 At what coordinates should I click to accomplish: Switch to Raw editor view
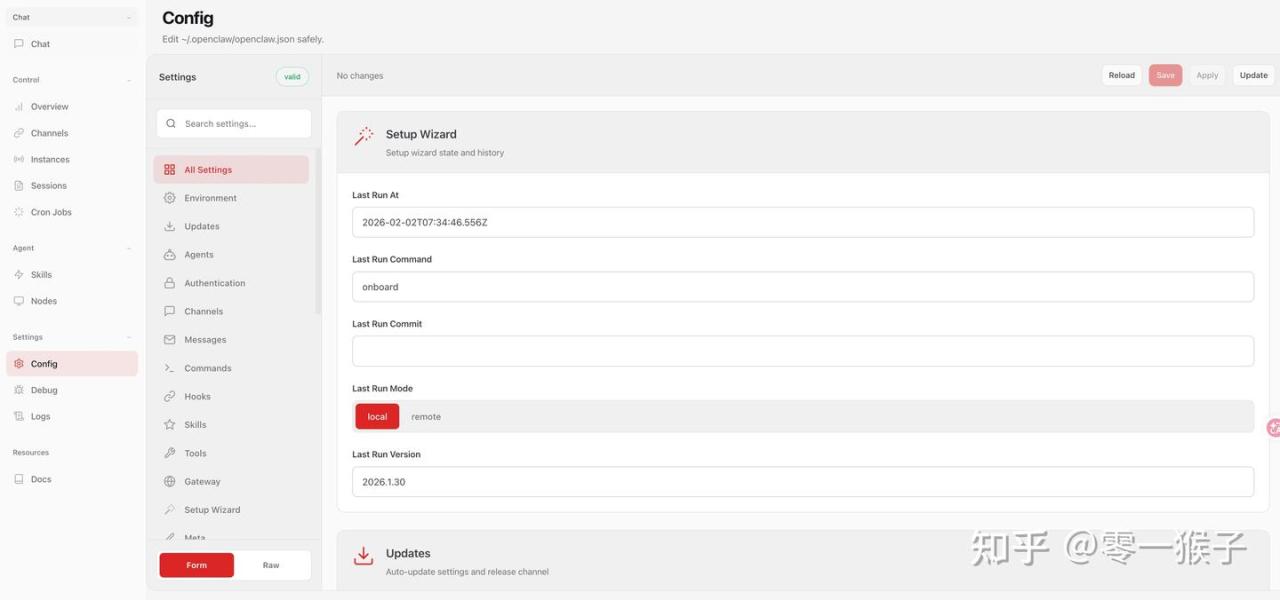271,565
